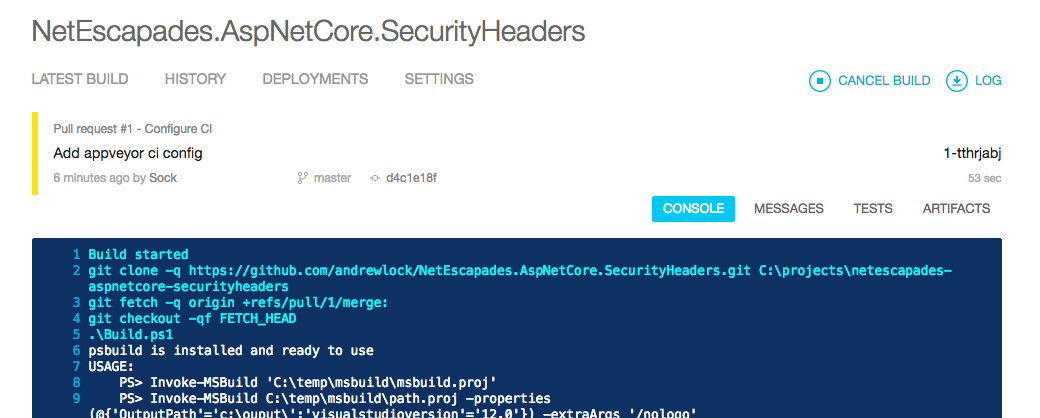Click author name Sock

coord(163,178)
